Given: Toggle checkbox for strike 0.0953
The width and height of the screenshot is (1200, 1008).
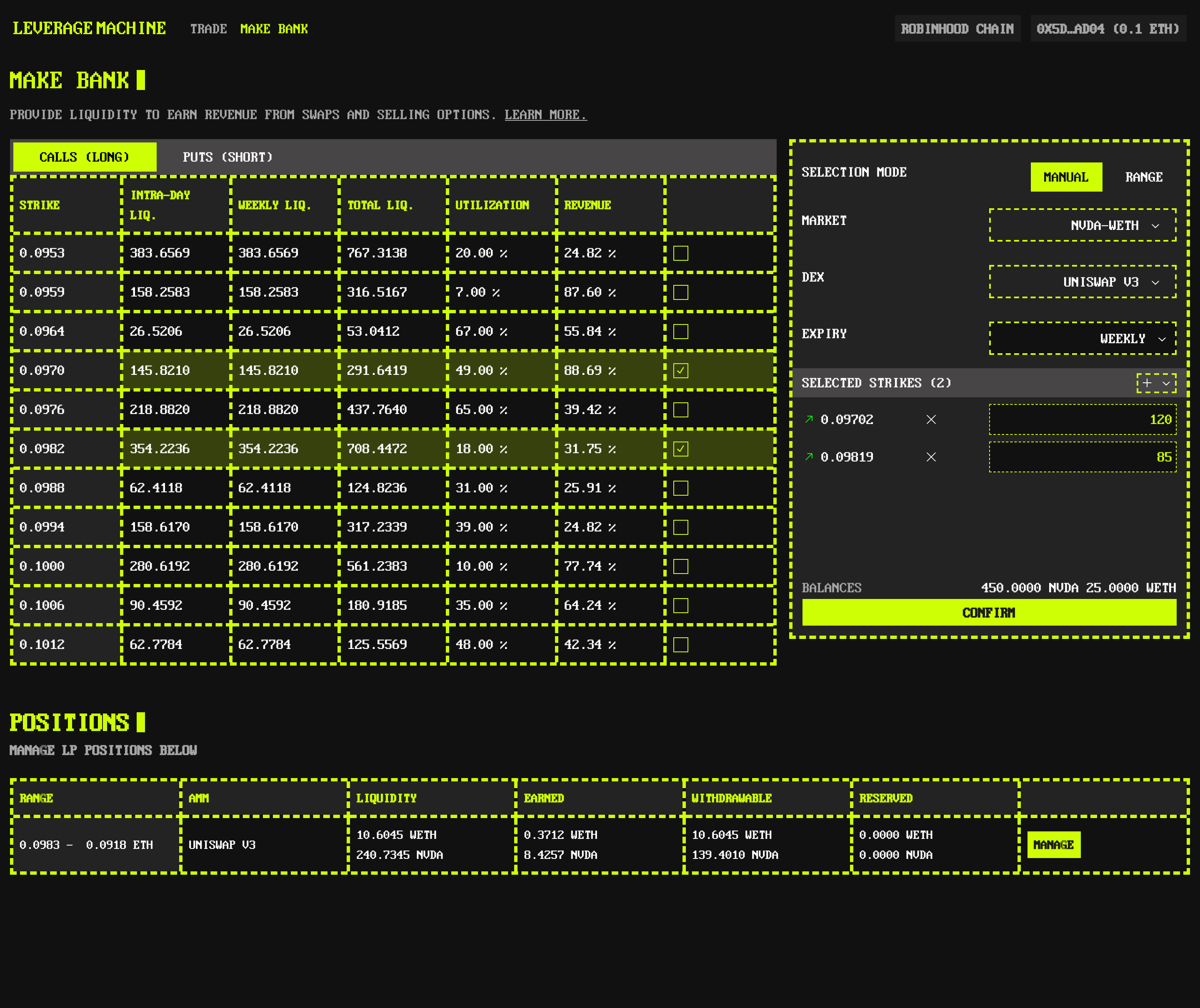Looking at the screenshot, I should click(680, 253).
